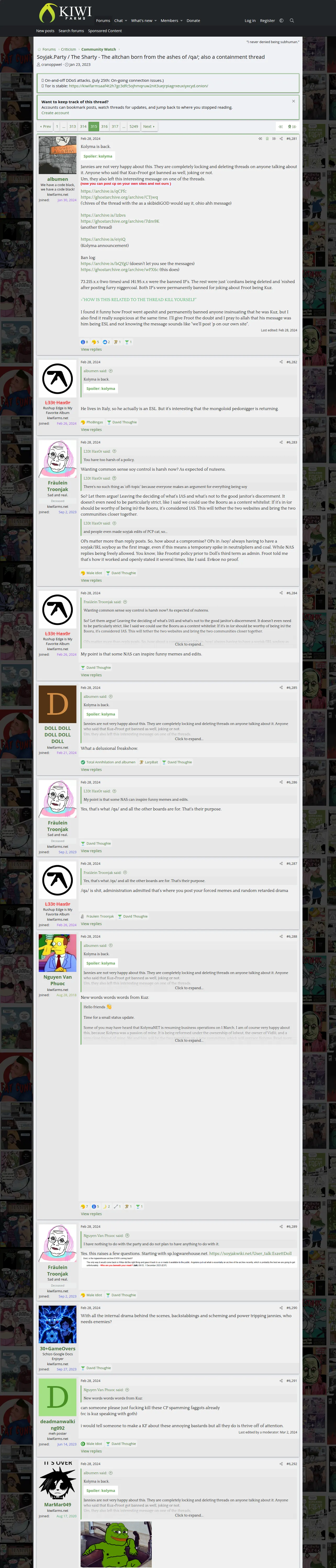The height and width of the screenshot is (1568, 336).
Task: Click the bookmark icon on post #6,281
Action: (x=267, y=138)
